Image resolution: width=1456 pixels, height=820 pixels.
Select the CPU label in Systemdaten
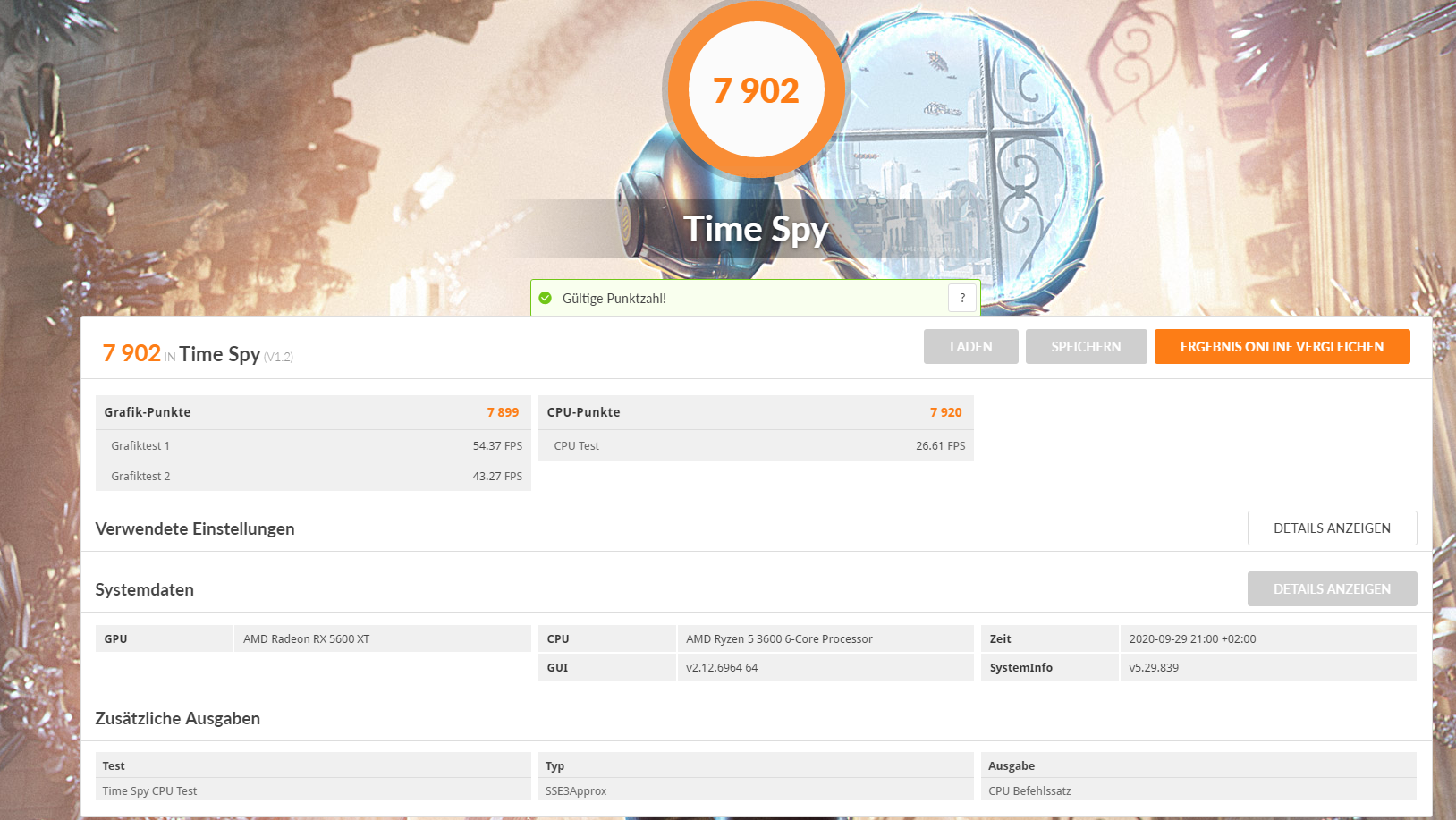(x=607, y=638)
